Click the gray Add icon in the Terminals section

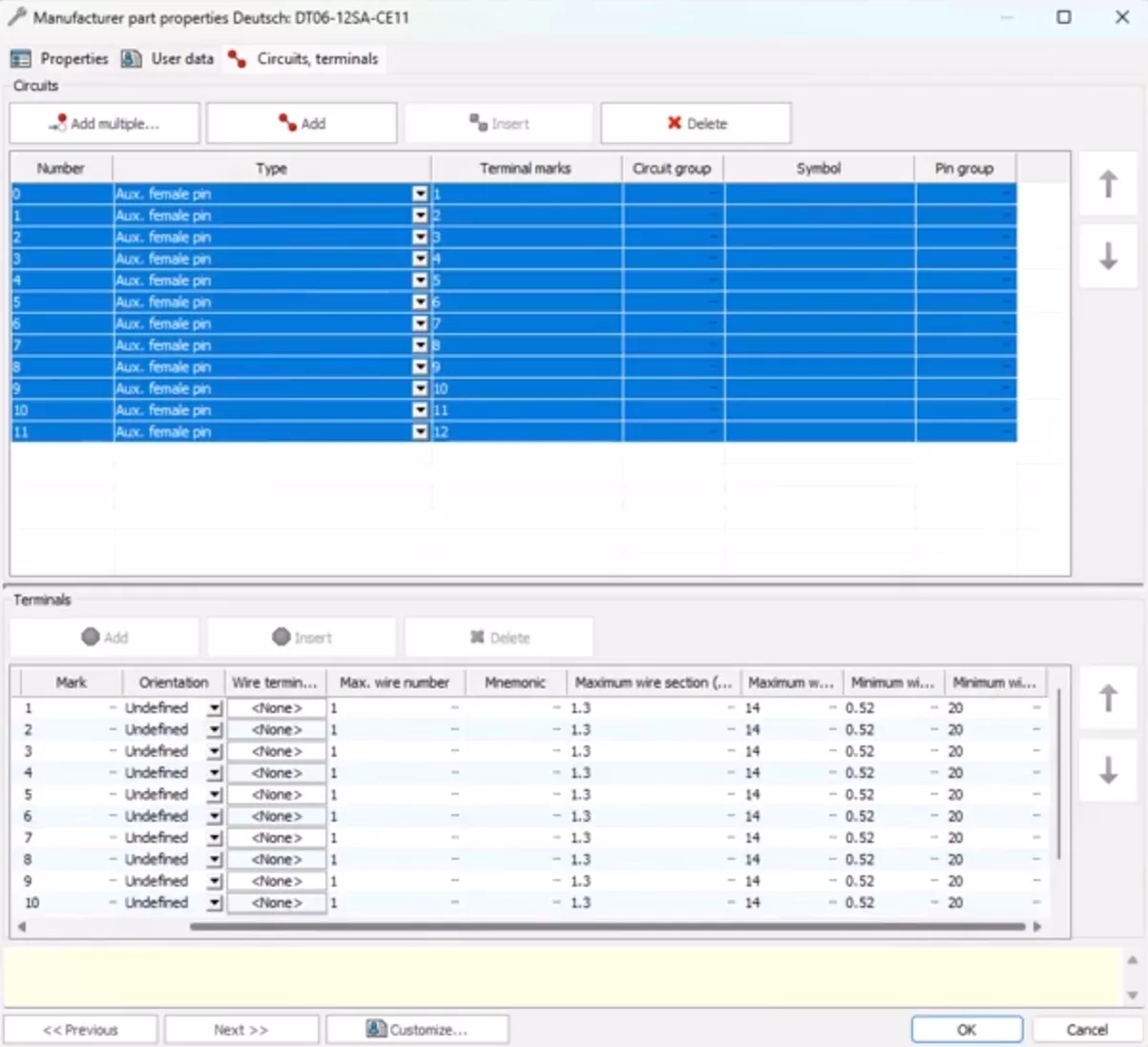(91, 637)
